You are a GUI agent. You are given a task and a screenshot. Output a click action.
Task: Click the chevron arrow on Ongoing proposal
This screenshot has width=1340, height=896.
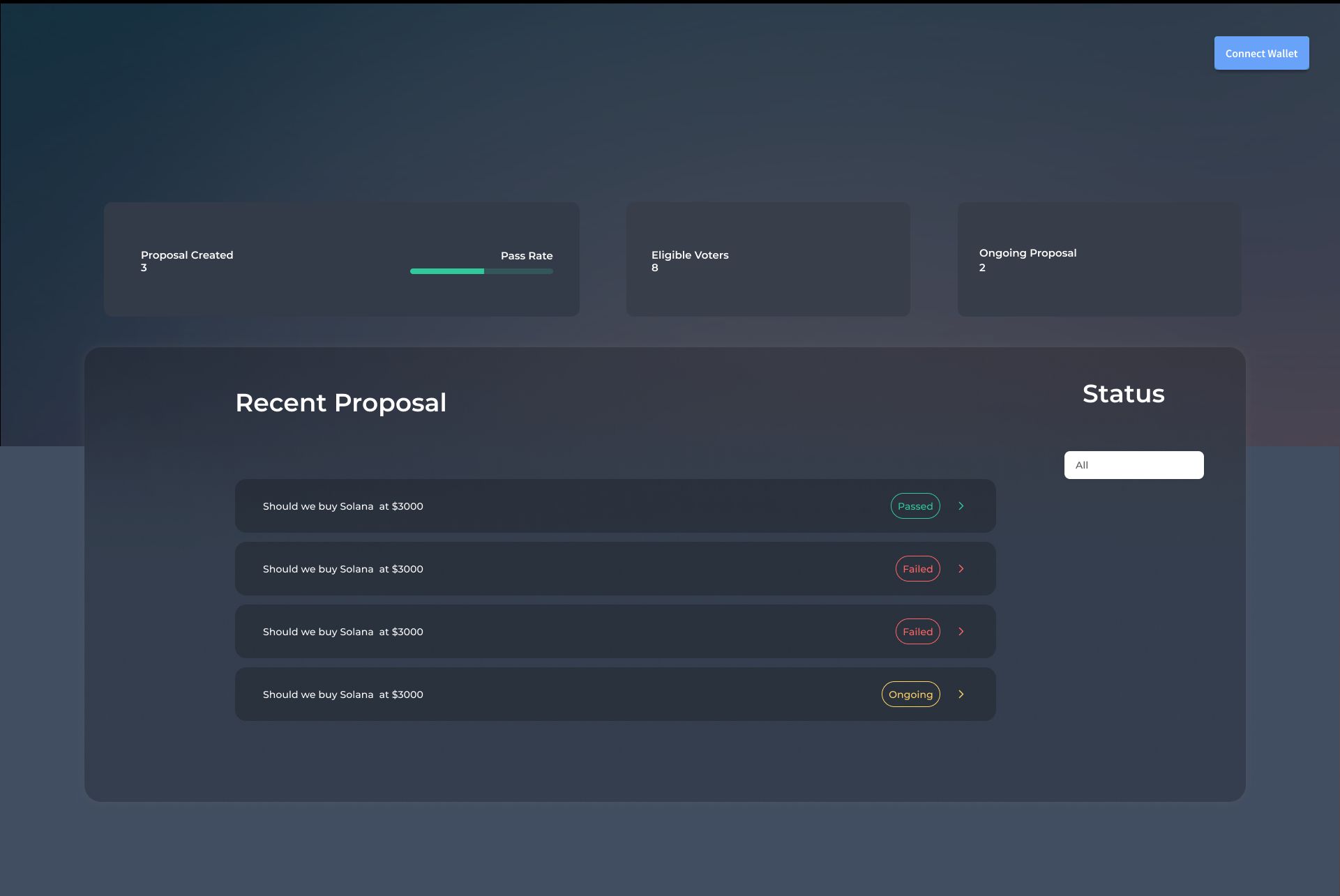tap(961, 694)
